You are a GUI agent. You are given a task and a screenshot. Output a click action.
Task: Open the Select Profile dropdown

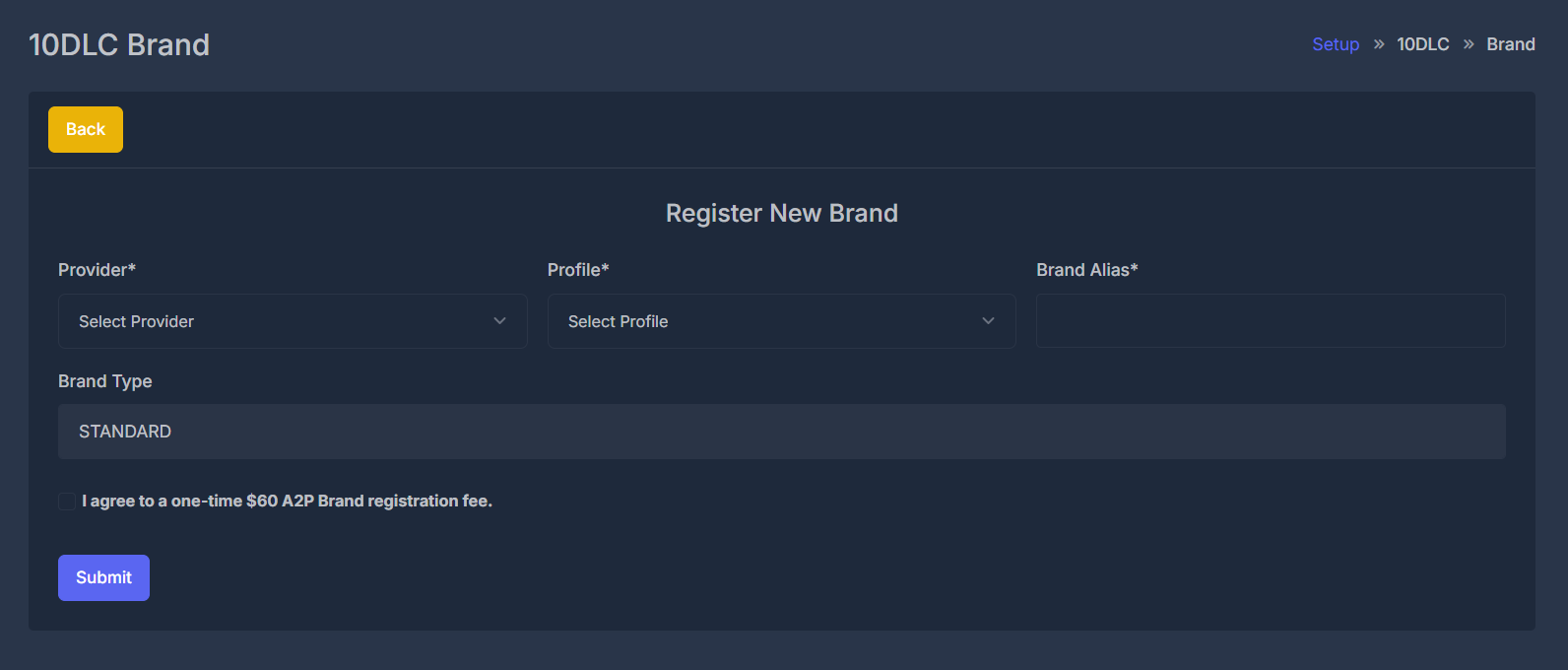[781, 320]
